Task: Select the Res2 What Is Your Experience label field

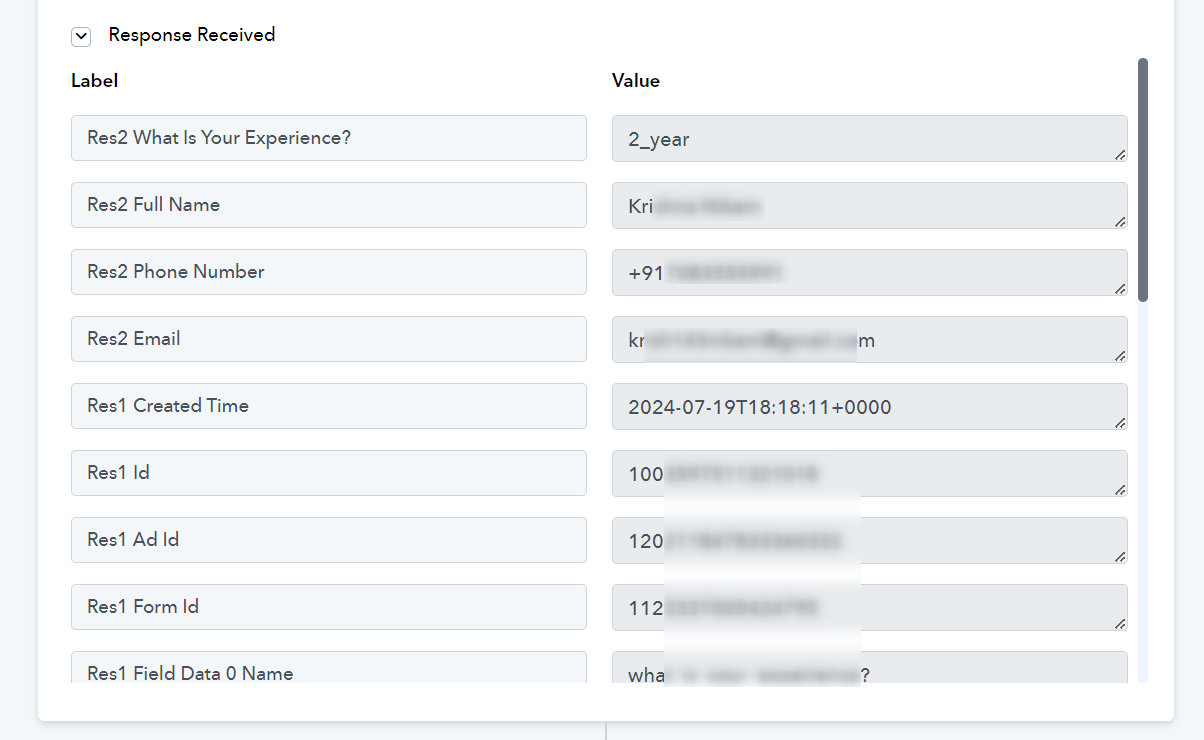Action: tap(329, 138)
